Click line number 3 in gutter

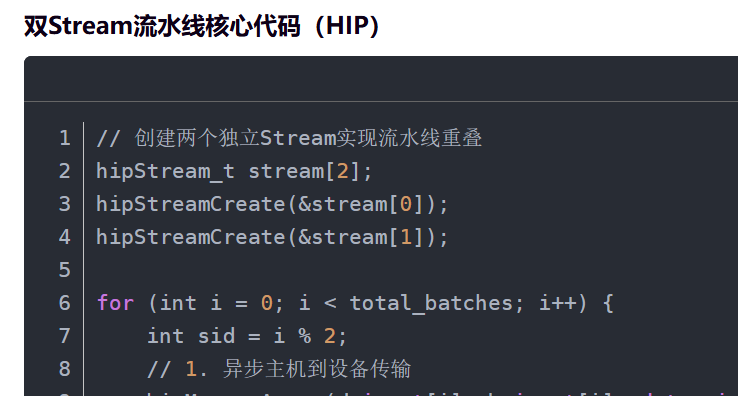click(65, 204)
